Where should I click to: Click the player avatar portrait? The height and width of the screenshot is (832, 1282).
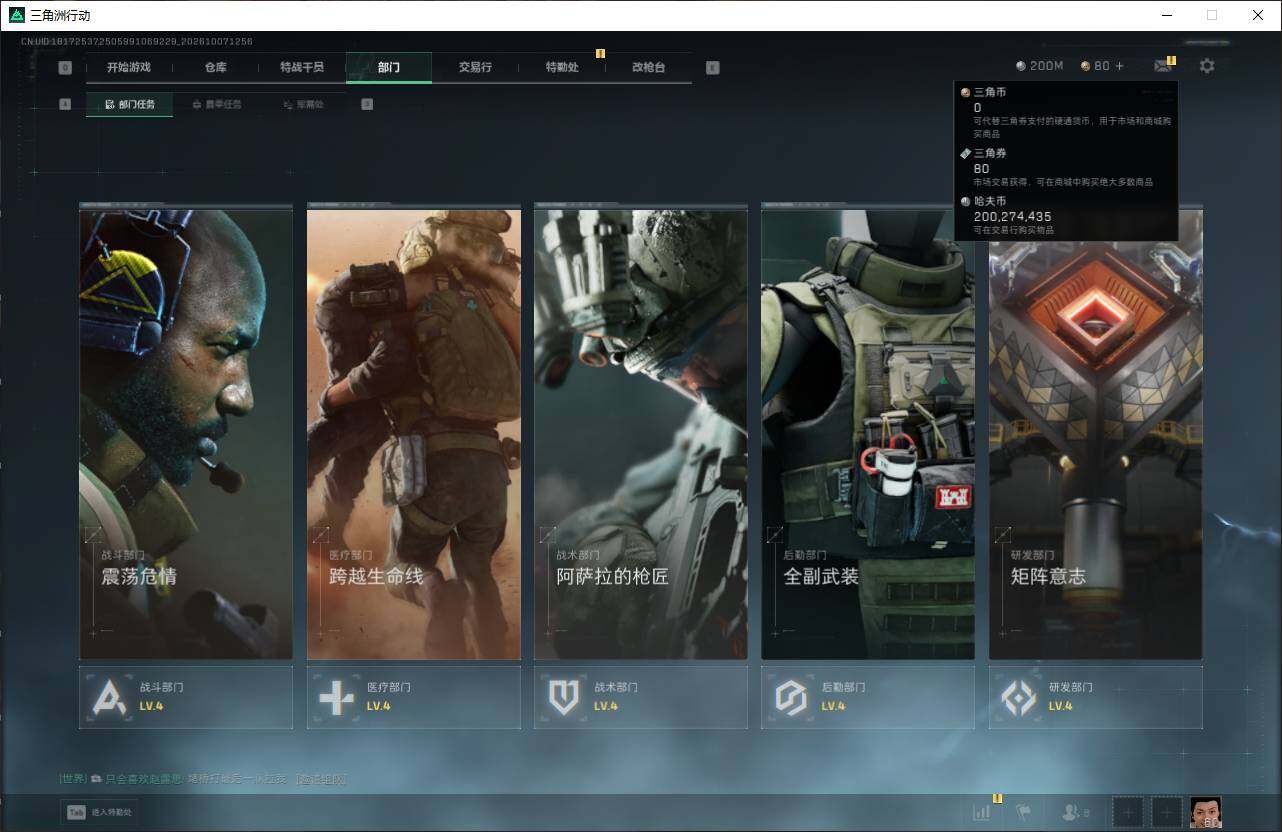pyautogui.click(x=1206, y=812)
